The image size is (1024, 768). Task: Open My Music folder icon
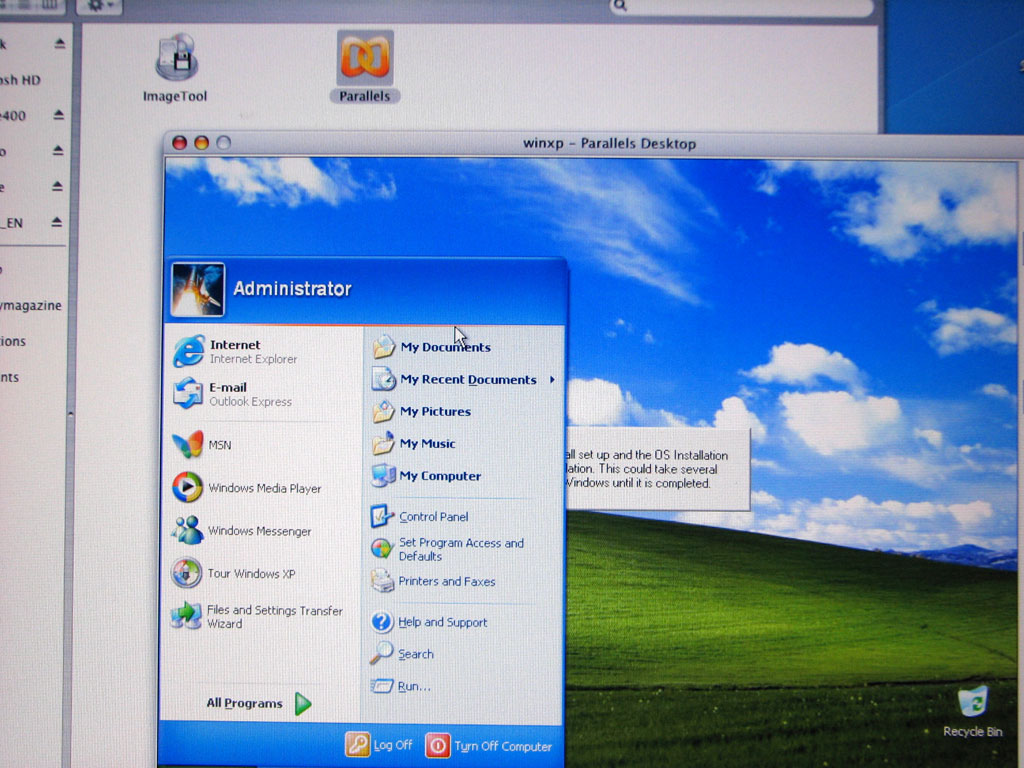383,443
